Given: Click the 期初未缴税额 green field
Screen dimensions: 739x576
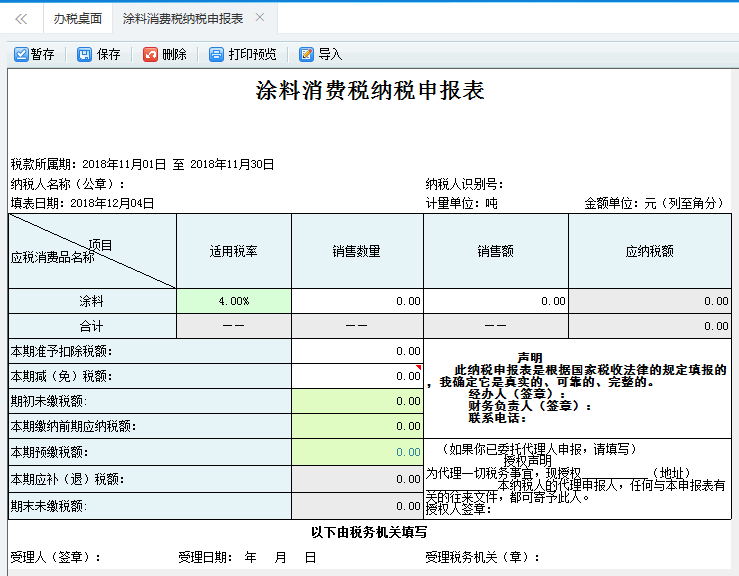Looking at the screenshot, I should pyautogui.click(x=357, y=401).
